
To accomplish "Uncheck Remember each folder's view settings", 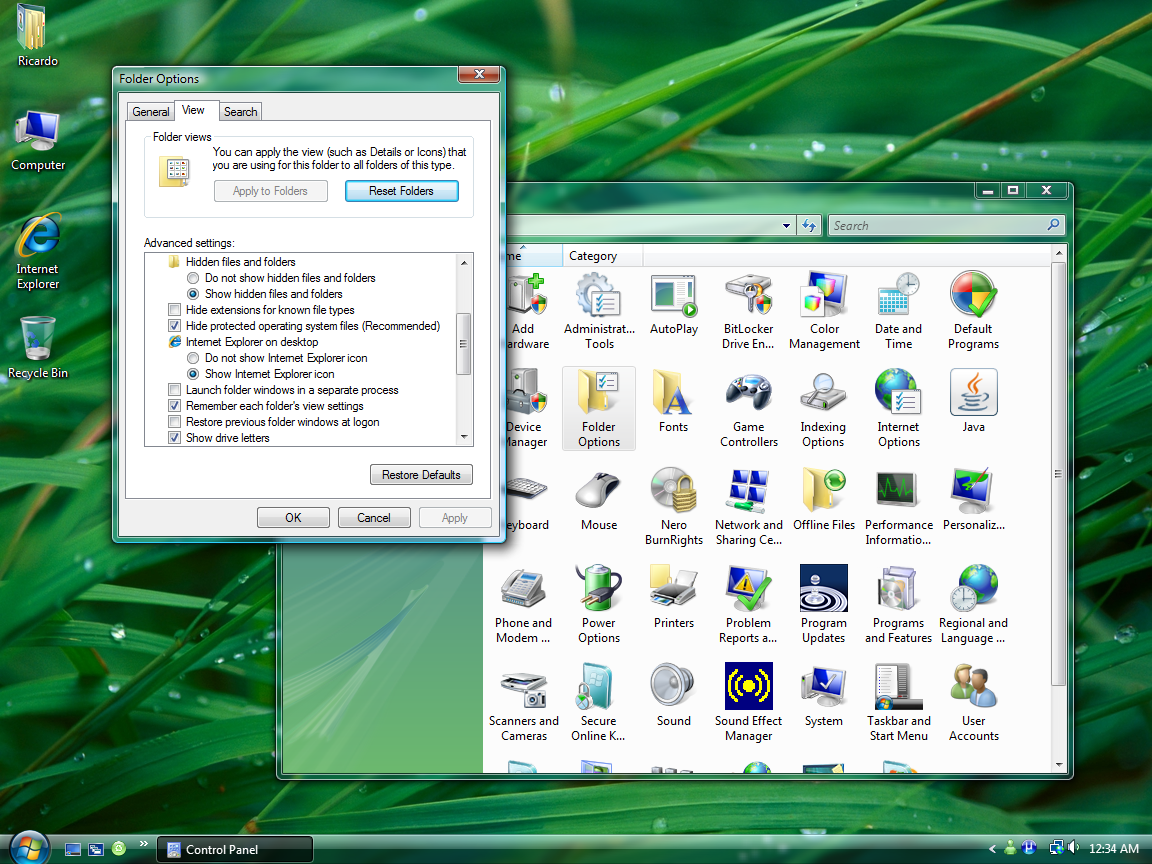I will pyautogui.click(x=174, y=406).
